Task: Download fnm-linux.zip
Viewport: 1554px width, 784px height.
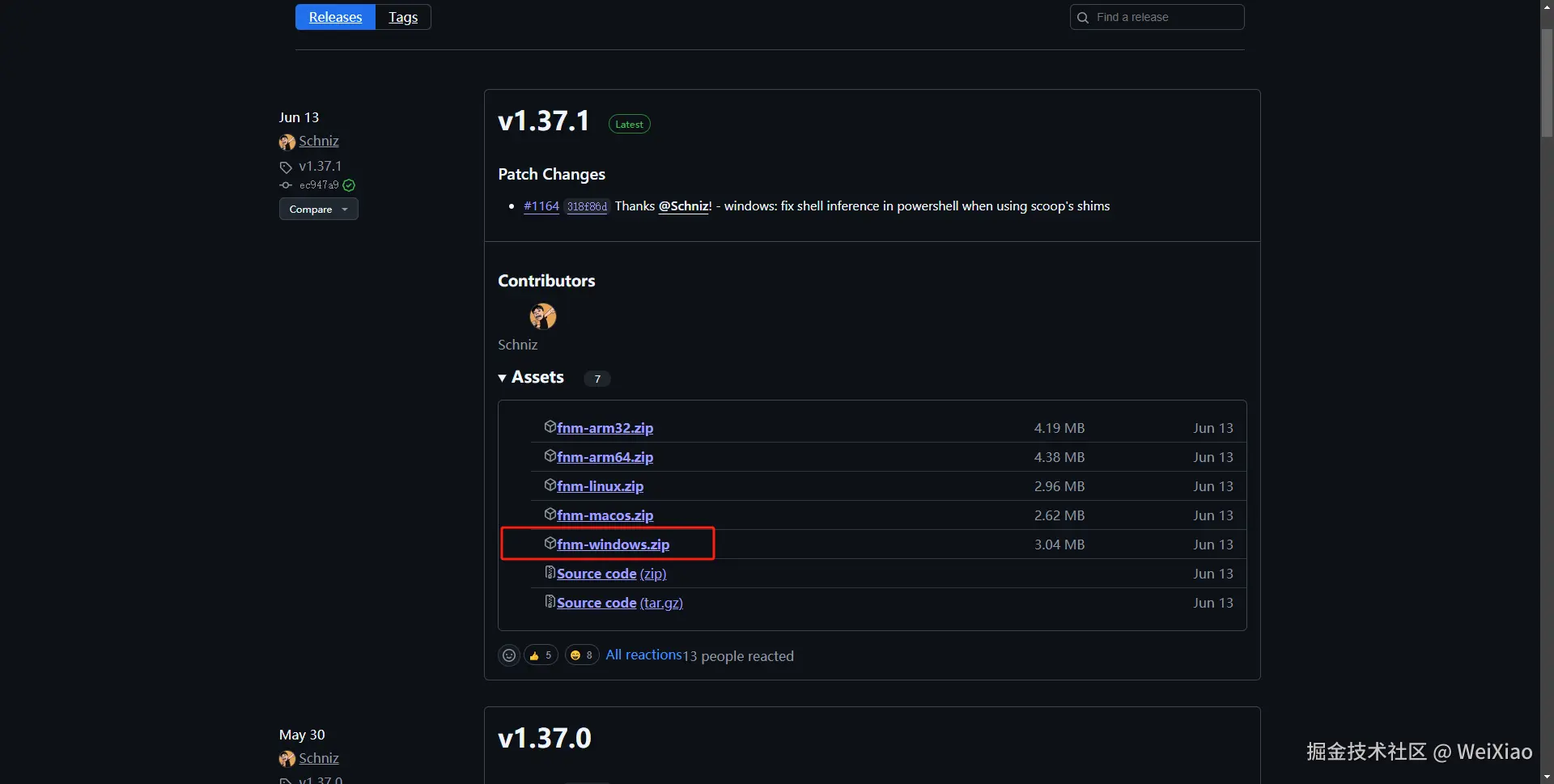Action: tap(600, 486)
